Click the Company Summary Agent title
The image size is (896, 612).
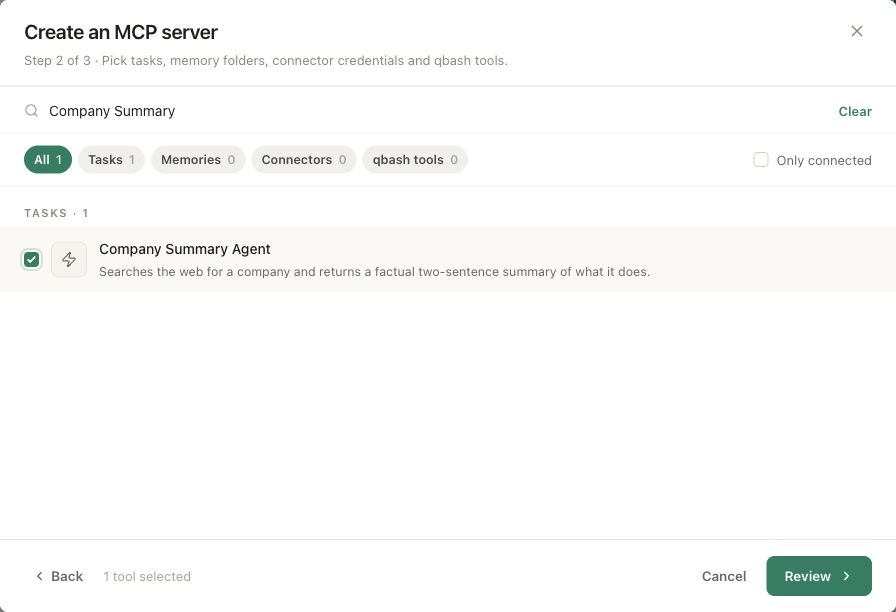[x=185, y=249]
